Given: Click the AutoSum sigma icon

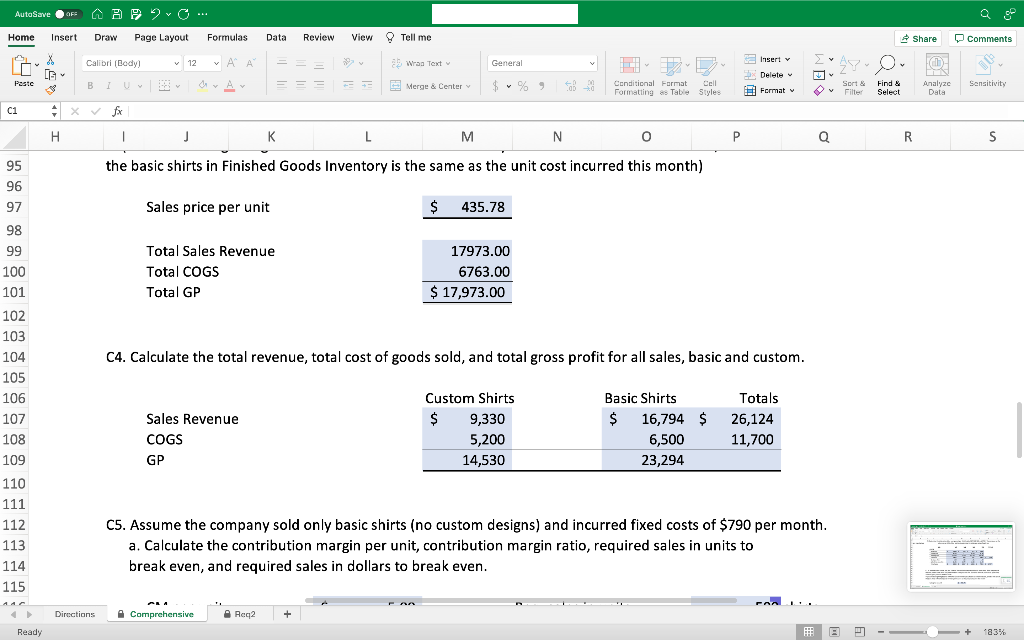Looking at the screenshot, I should [819, 59].
